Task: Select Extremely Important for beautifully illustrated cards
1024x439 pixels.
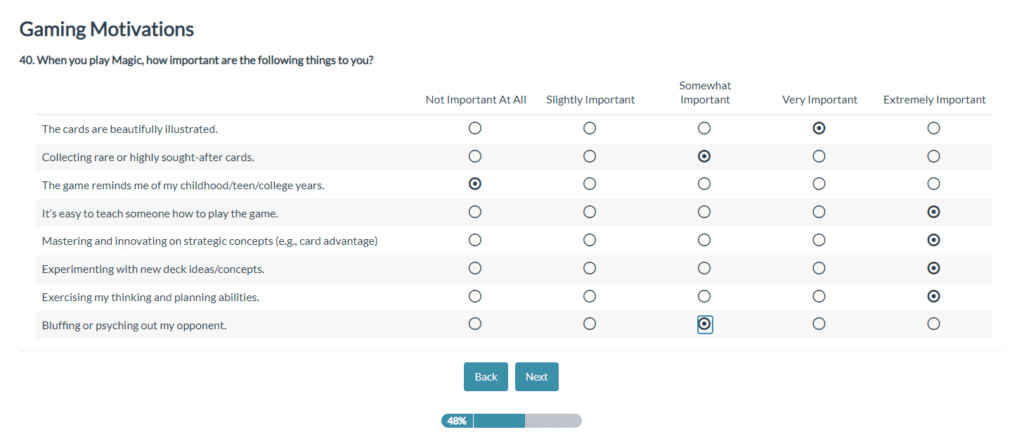Action: 933,128
